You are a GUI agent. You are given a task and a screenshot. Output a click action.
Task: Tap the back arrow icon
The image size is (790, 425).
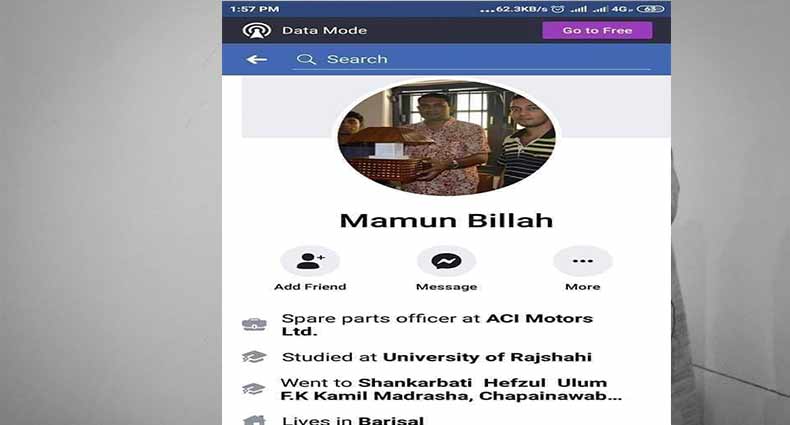click(x=256, y=60)
